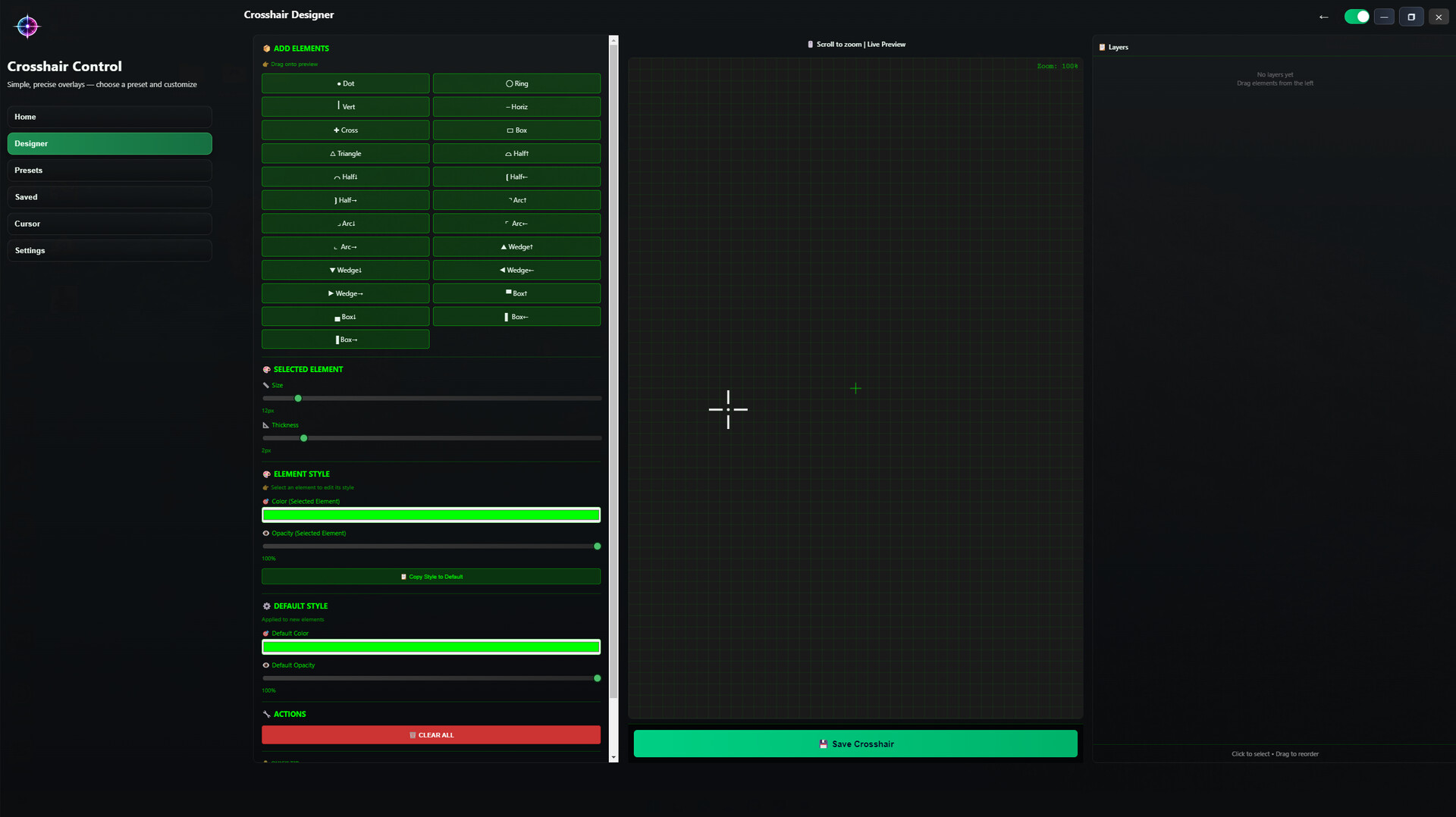Add a Dot element

coord(345,83)
